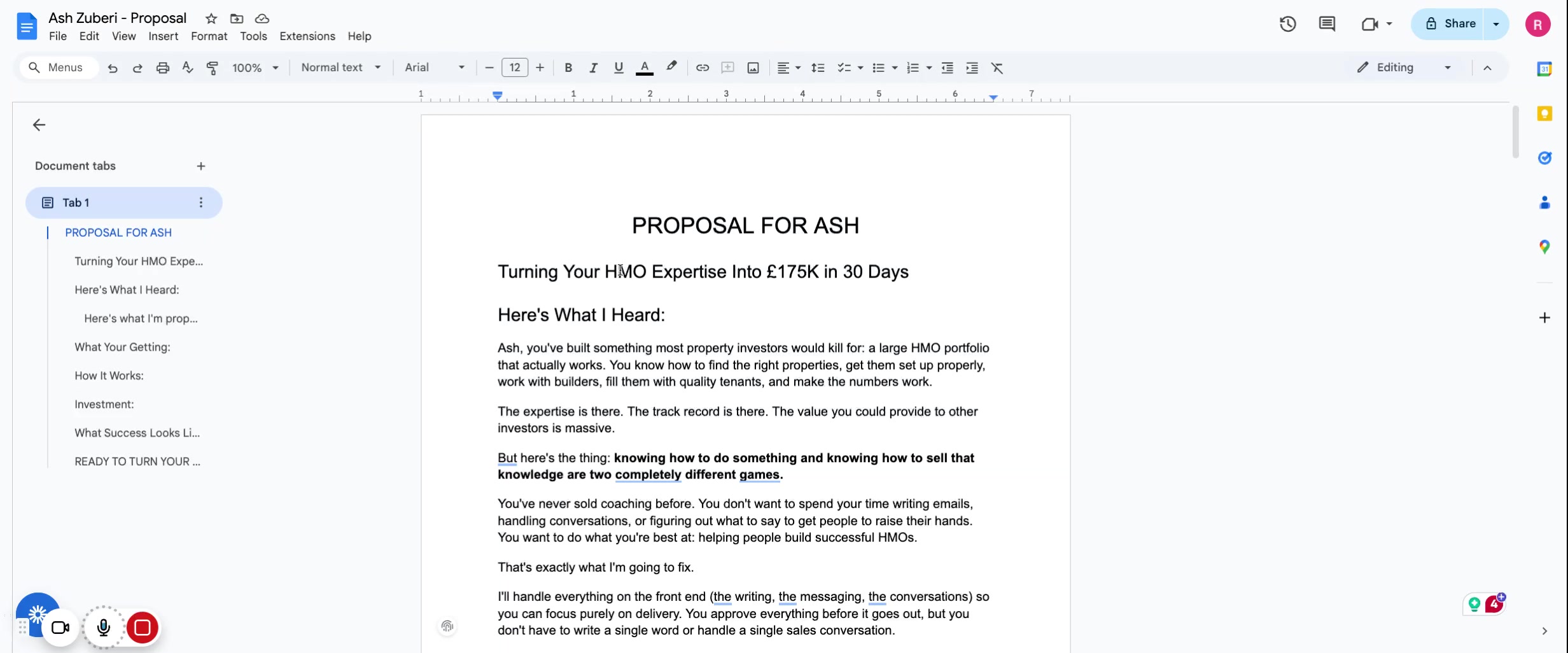Toggle bold formatting

pos(568,68)
